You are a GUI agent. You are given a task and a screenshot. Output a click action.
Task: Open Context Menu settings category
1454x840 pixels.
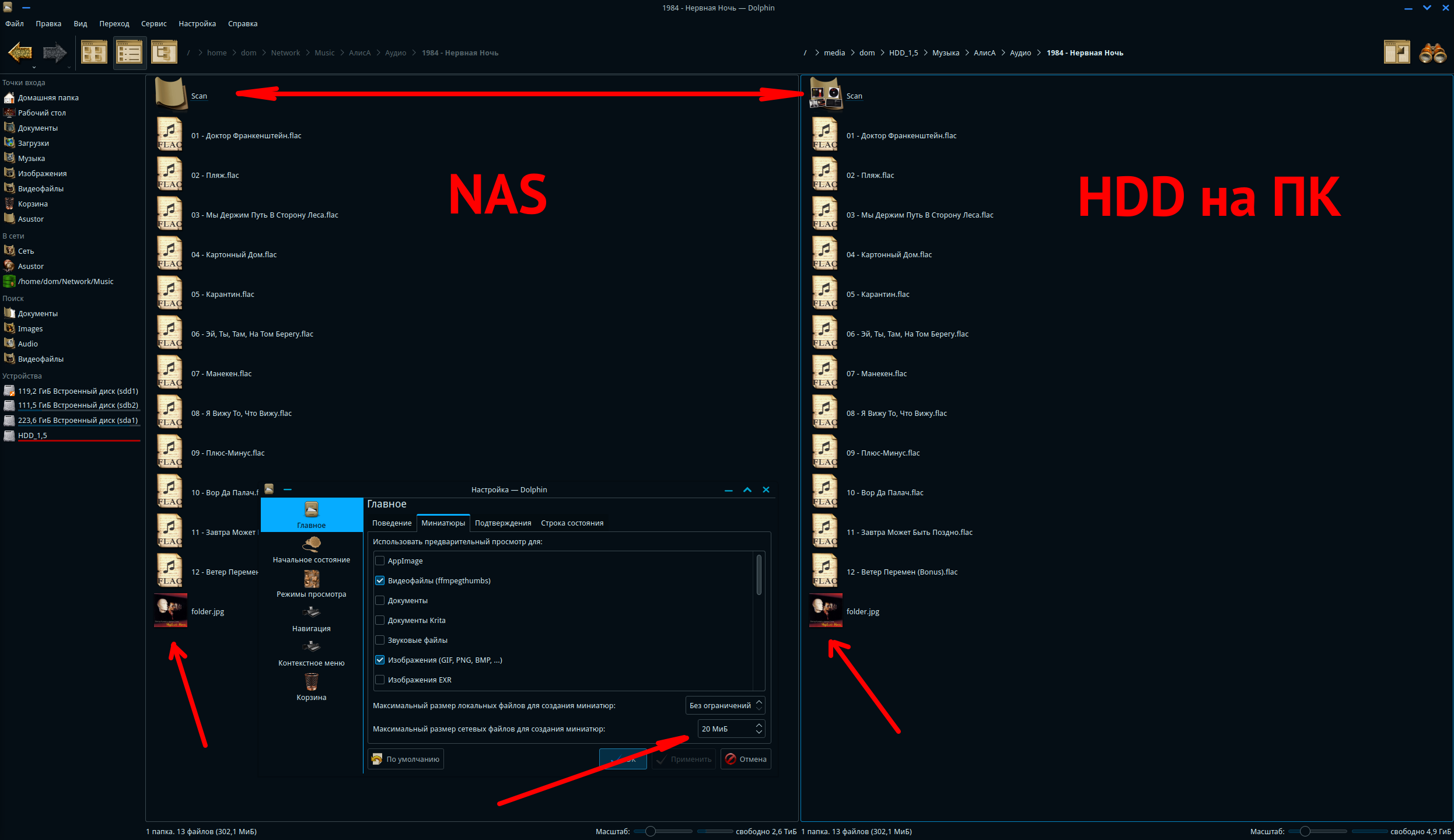311,653
